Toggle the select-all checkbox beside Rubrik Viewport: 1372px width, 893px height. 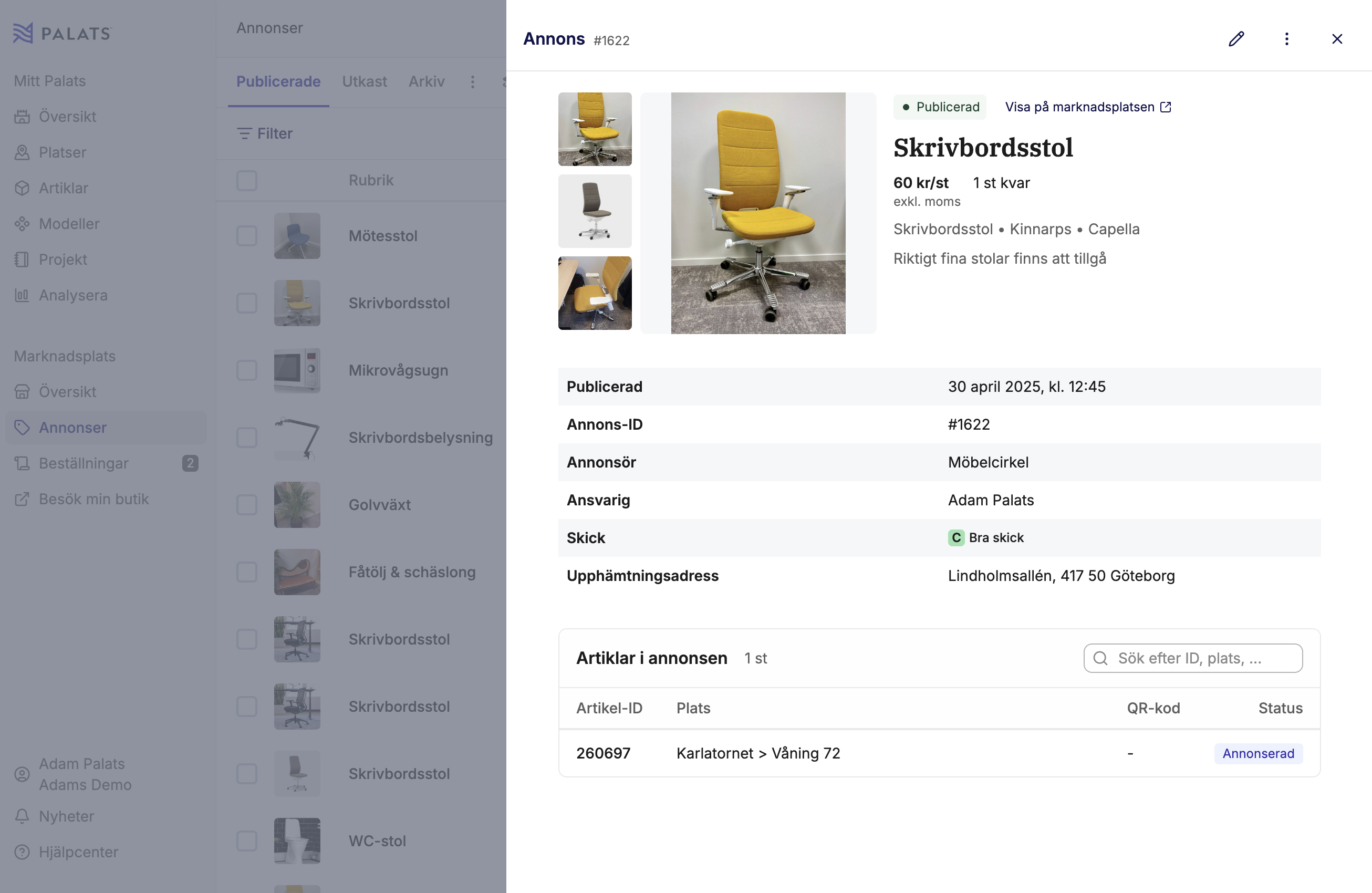coord(247,181)
